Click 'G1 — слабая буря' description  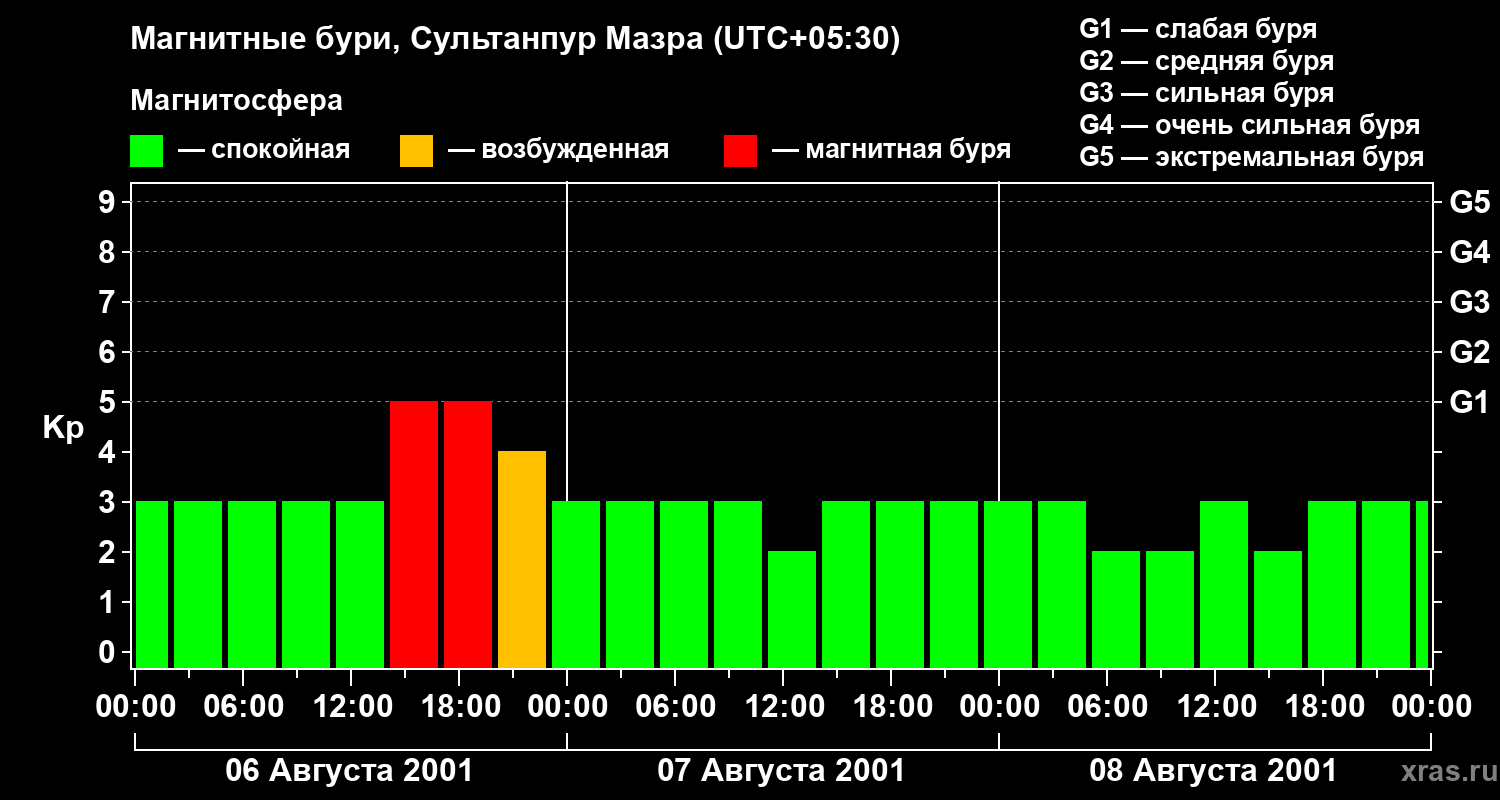(x=1198, y=29)
